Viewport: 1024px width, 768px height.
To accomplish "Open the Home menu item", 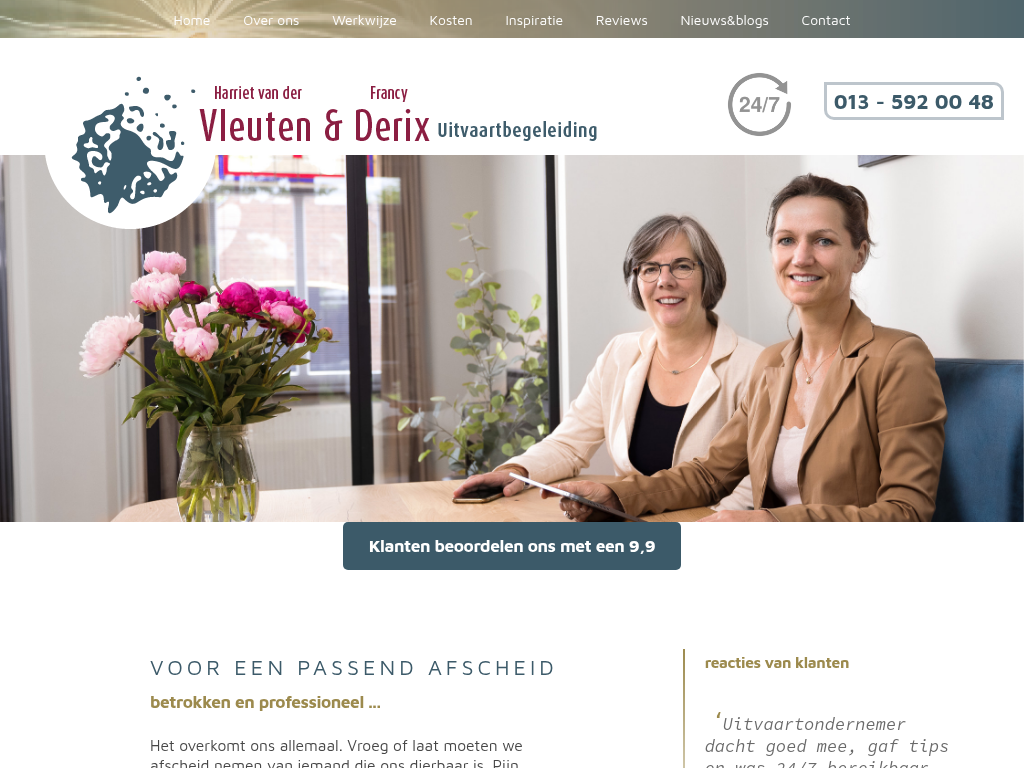I will click(192, 20).
